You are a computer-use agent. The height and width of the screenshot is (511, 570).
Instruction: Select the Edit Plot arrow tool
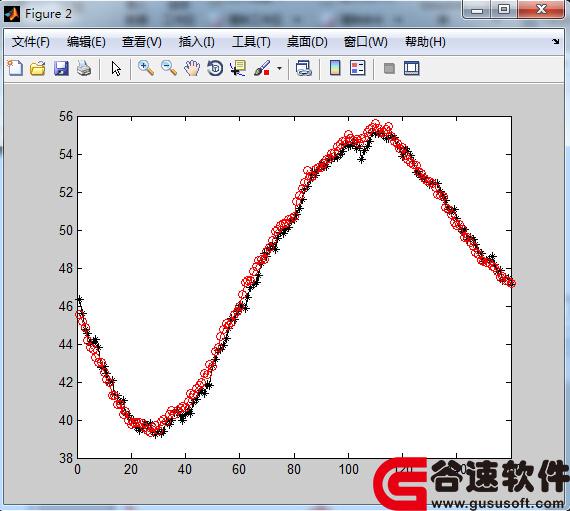click(116, 68)
